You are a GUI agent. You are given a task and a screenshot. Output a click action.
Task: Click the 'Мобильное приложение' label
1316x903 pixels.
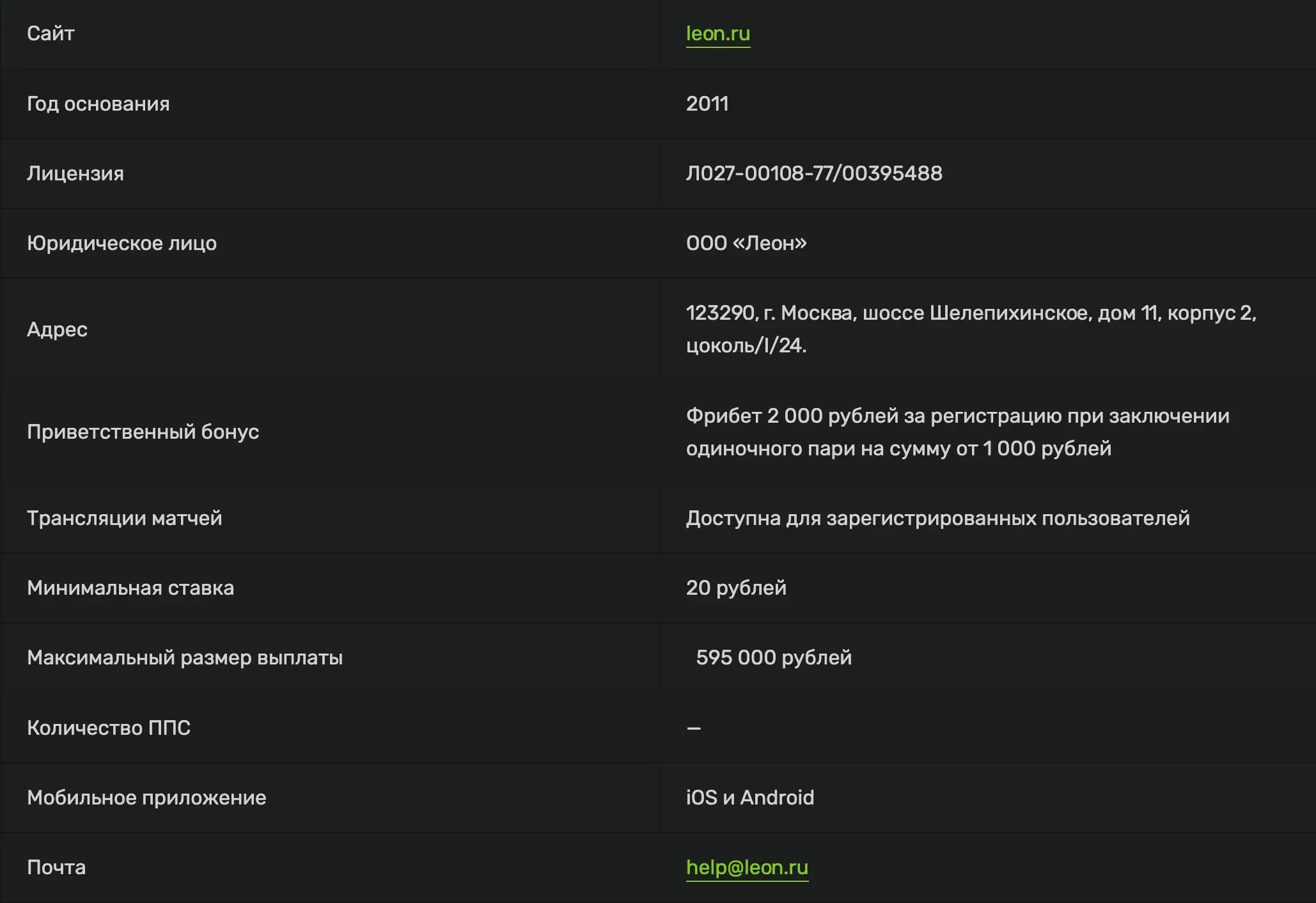pos(146,797)
